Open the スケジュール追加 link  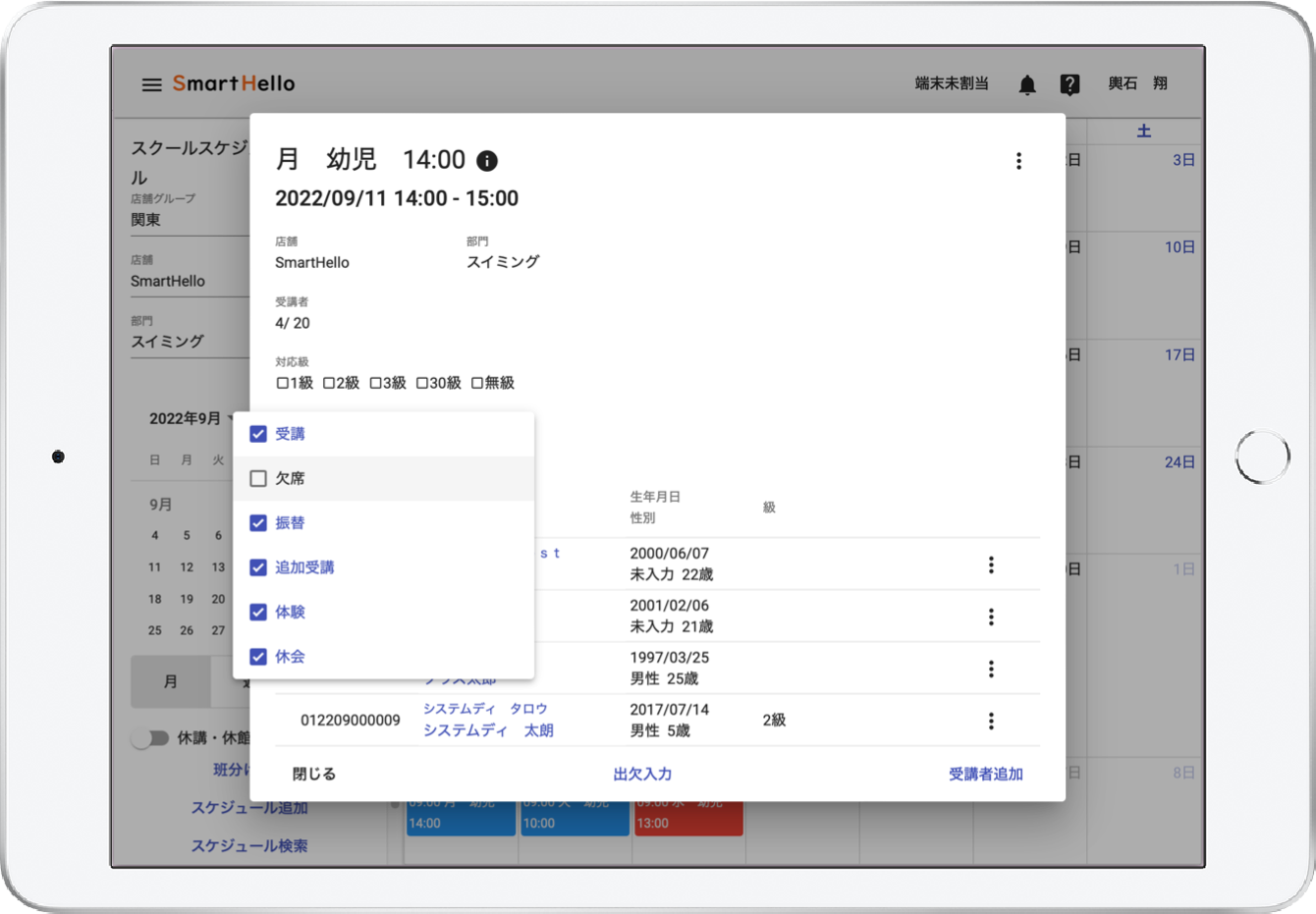249,808
